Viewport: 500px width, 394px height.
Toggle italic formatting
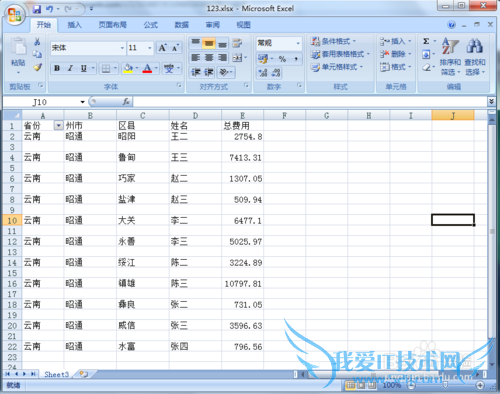click(x=70, y=68)
